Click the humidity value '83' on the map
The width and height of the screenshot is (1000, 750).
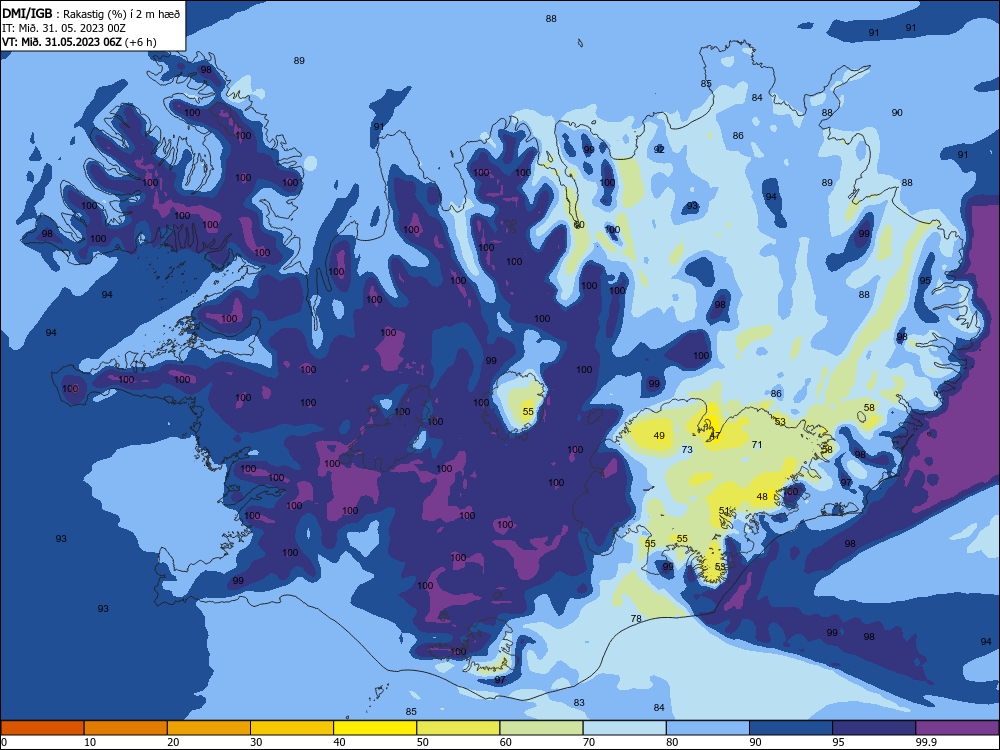pyautogui.click(x=578, y=703)
